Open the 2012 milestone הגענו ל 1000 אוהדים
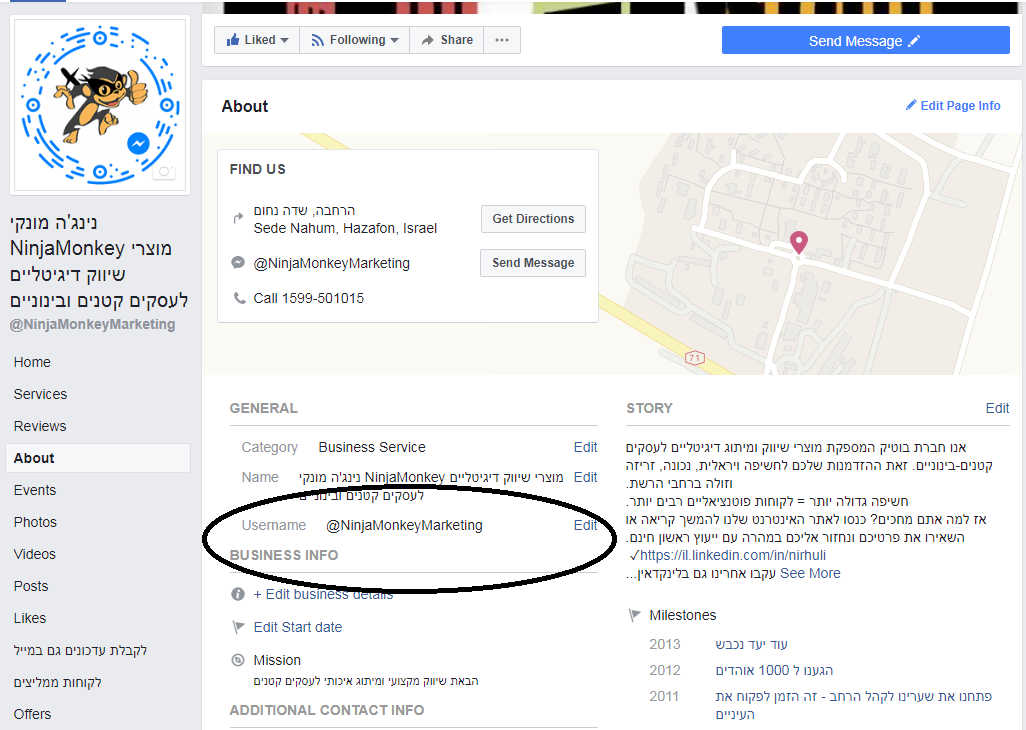The width and height of the screenshot is (1026, 730). [x=774, y=670]
